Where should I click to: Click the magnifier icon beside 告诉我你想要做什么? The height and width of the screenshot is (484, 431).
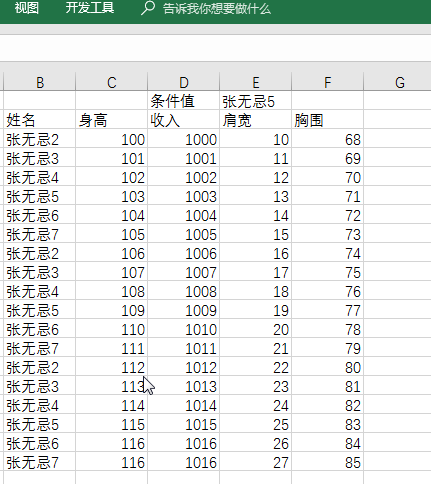[148, 8]
